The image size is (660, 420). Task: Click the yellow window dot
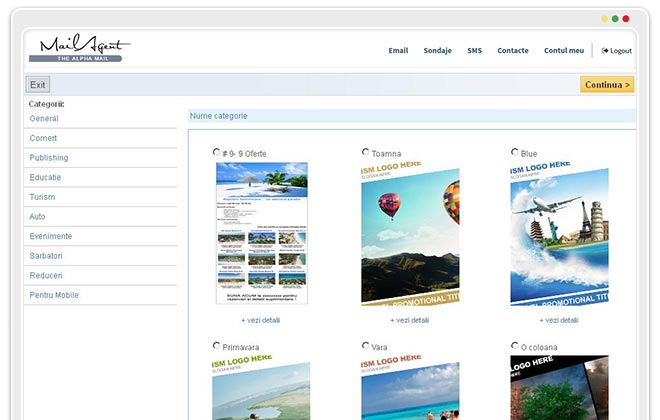(604, 19)
